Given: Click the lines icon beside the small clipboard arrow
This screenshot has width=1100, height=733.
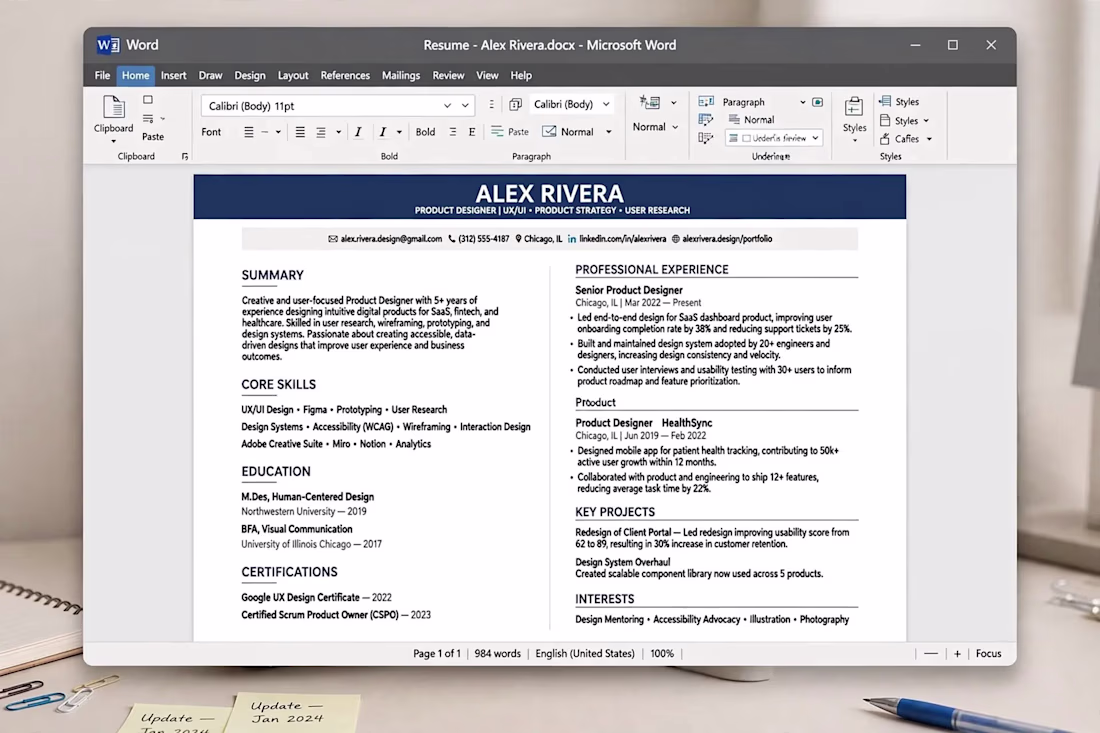Looking at the screenshot, I should pyautogui.click(x=148, y=119).
